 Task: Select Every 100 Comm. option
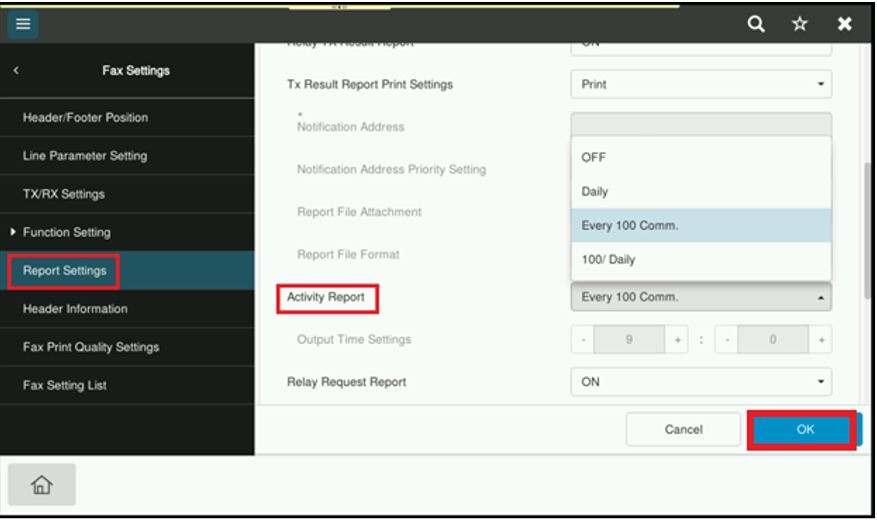tap(700, 225)
